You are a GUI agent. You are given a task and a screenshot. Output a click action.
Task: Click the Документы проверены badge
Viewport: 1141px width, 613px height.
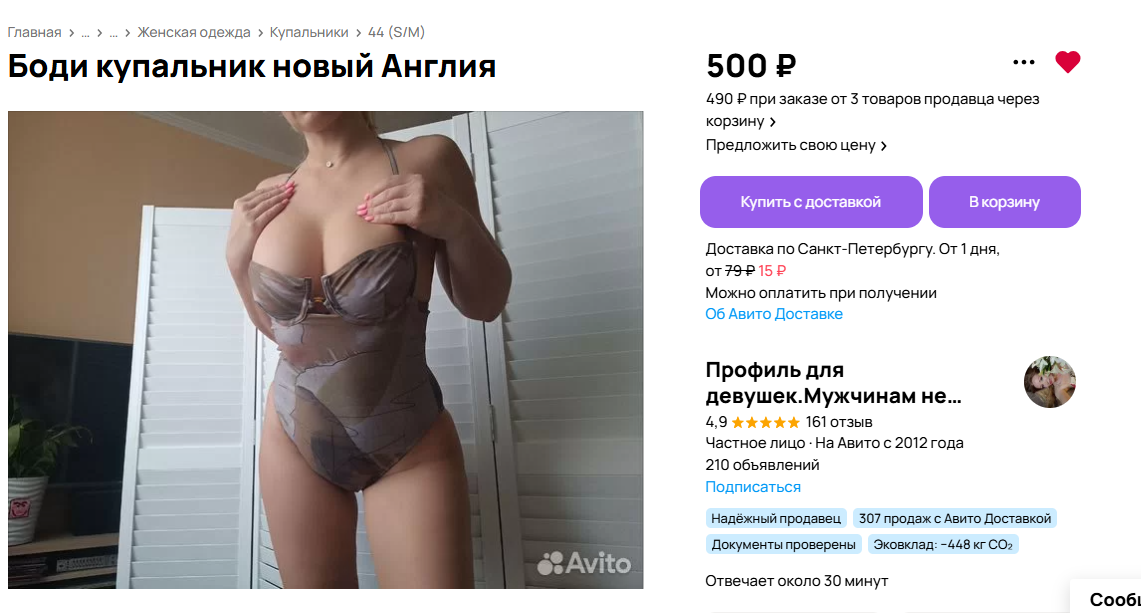[x=783, y=544]
